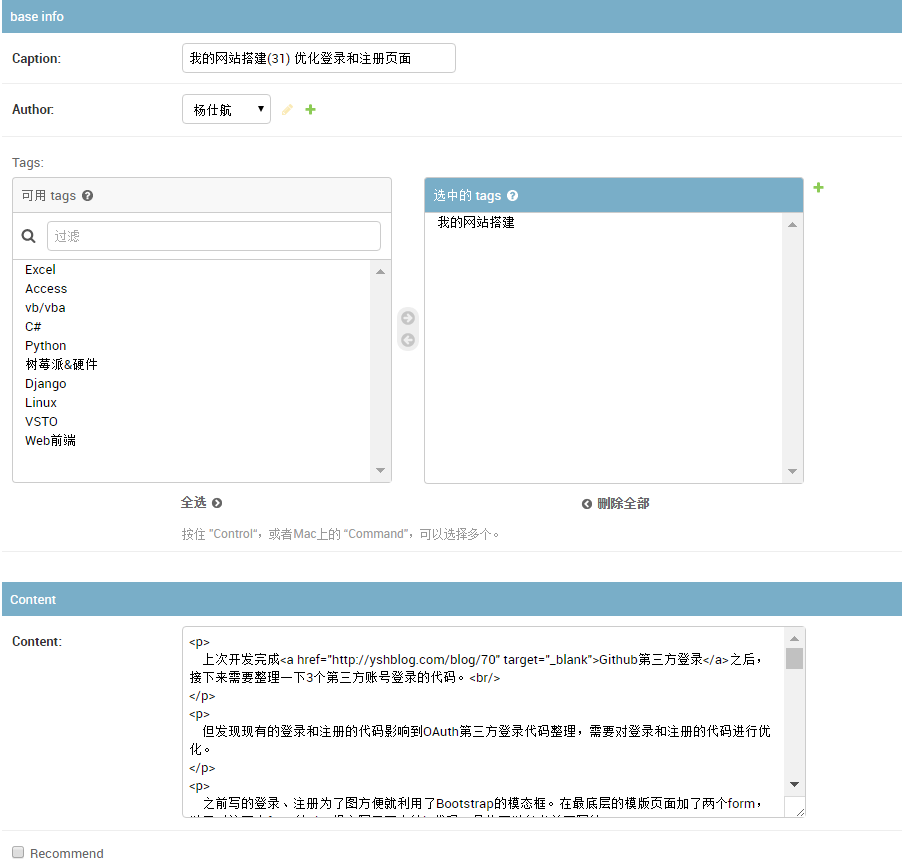Click the Caption label
The width and height of the screenshot is (910, 864).
(x=36, y=59)
